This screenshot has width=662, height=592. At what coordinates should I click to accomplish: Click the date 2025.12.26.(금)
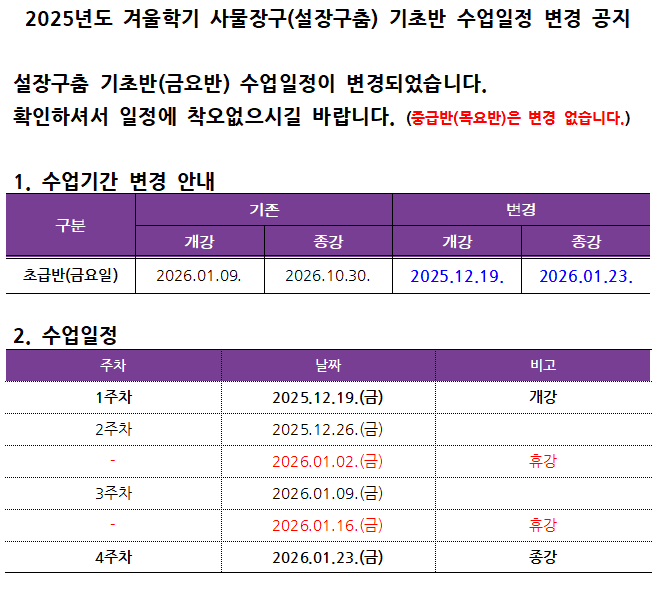tap(327, 429)
